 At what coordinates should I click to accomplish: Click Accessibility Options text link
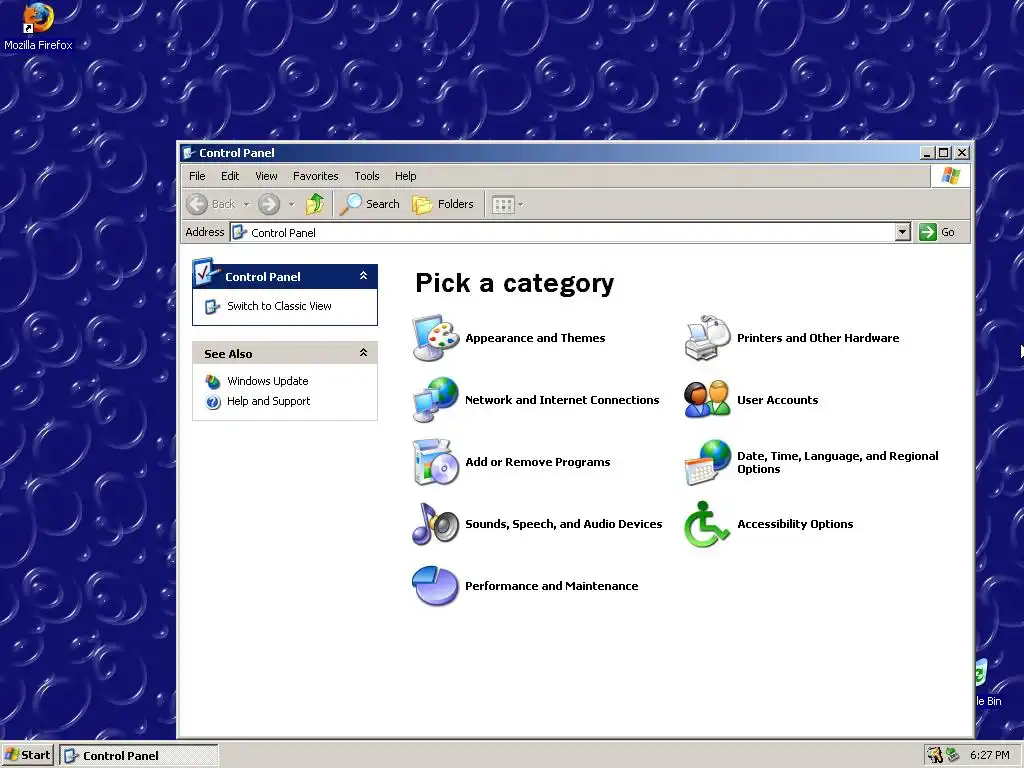pos(795,524)
